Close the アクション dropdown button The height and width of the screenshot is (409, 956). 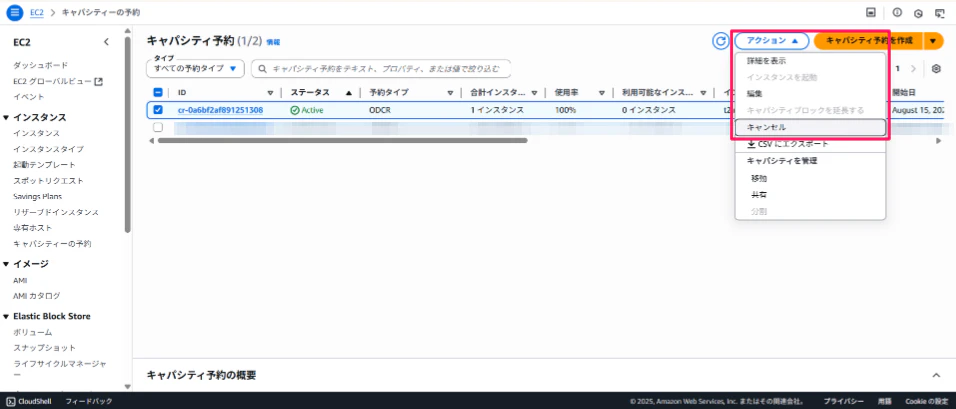[772, 41]
